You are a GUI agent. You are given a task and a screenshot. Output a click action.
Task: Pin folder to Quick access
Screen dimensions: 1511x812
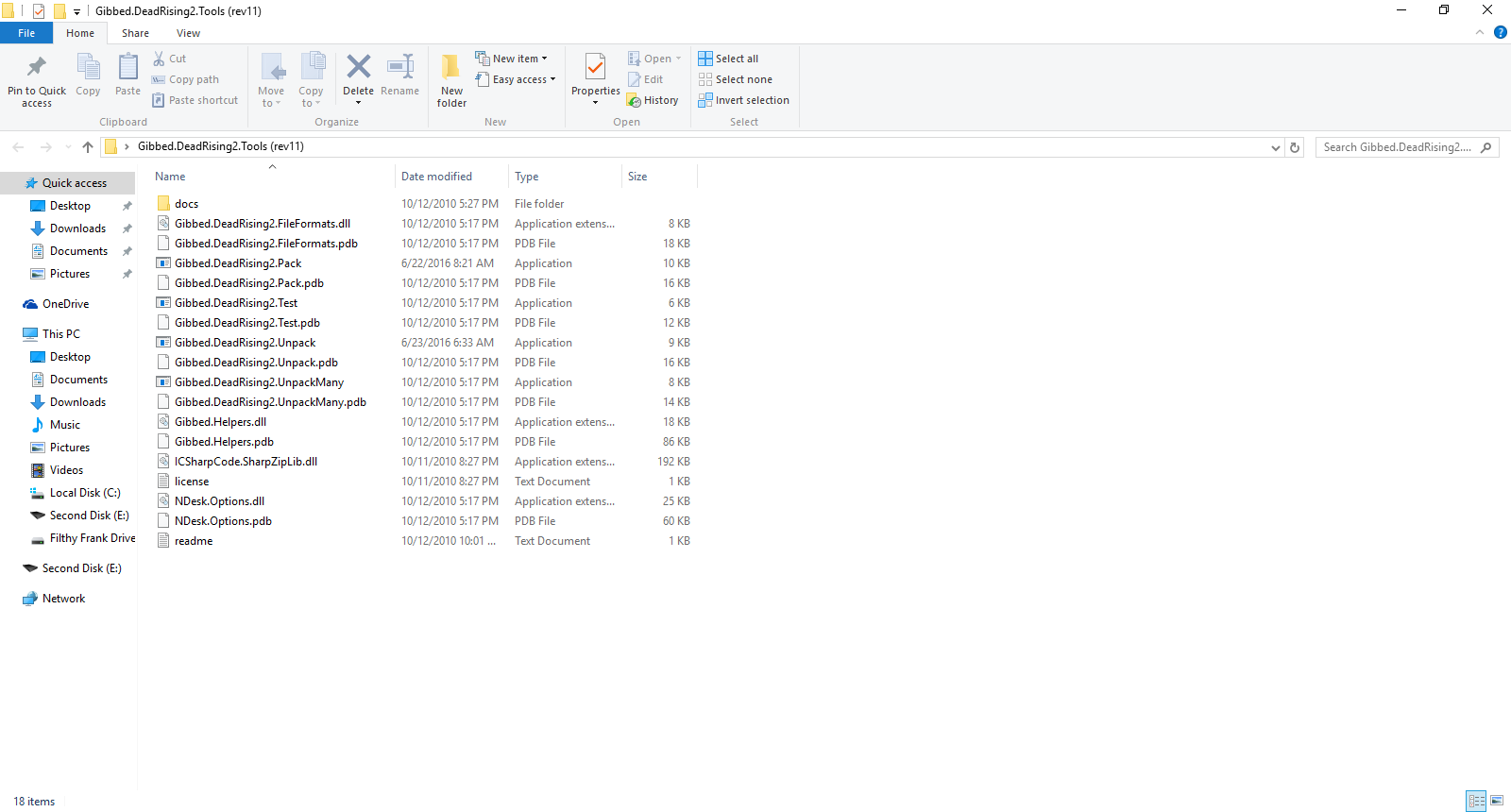tap(37, 80)
